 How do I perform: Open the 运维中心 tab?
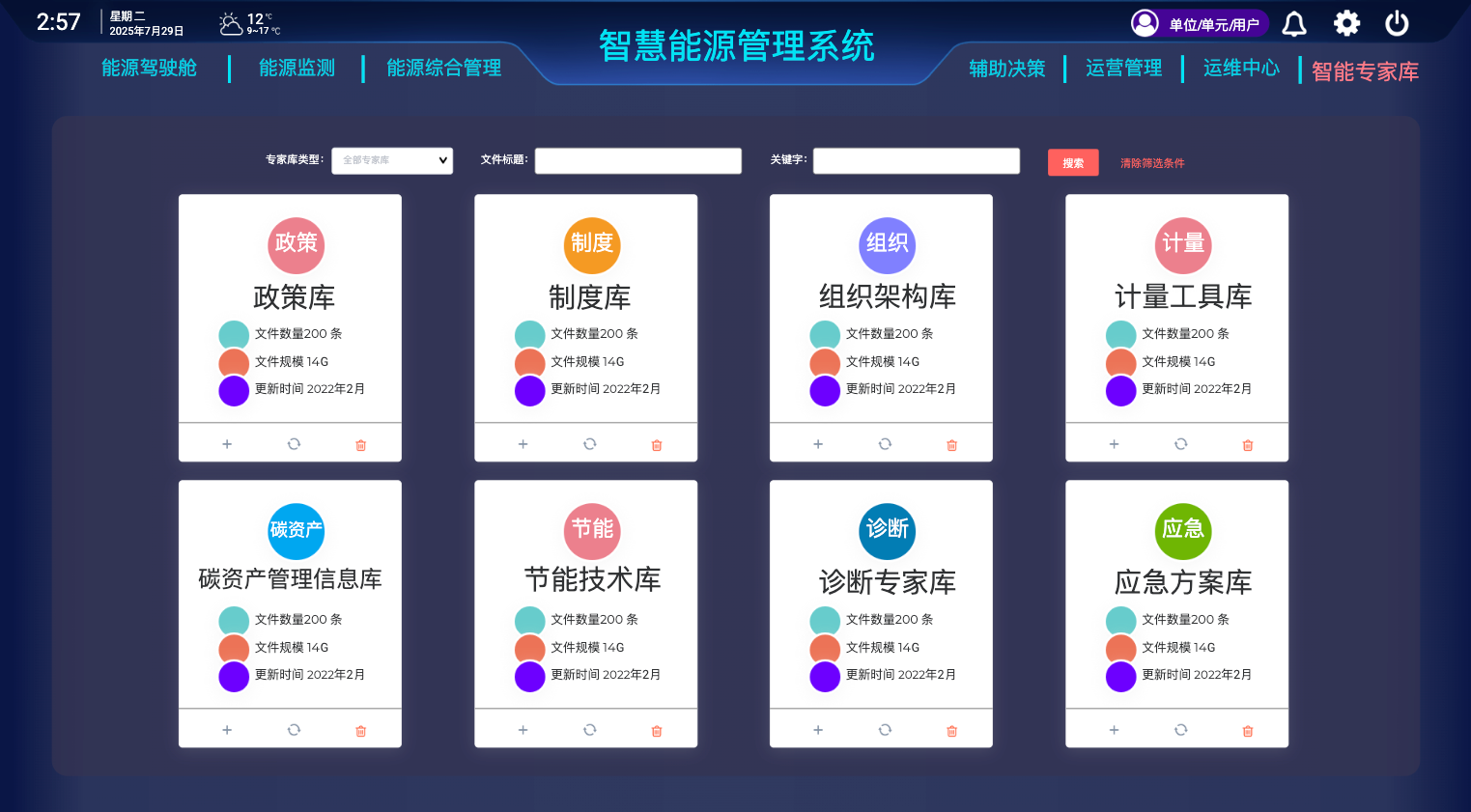1241,68
